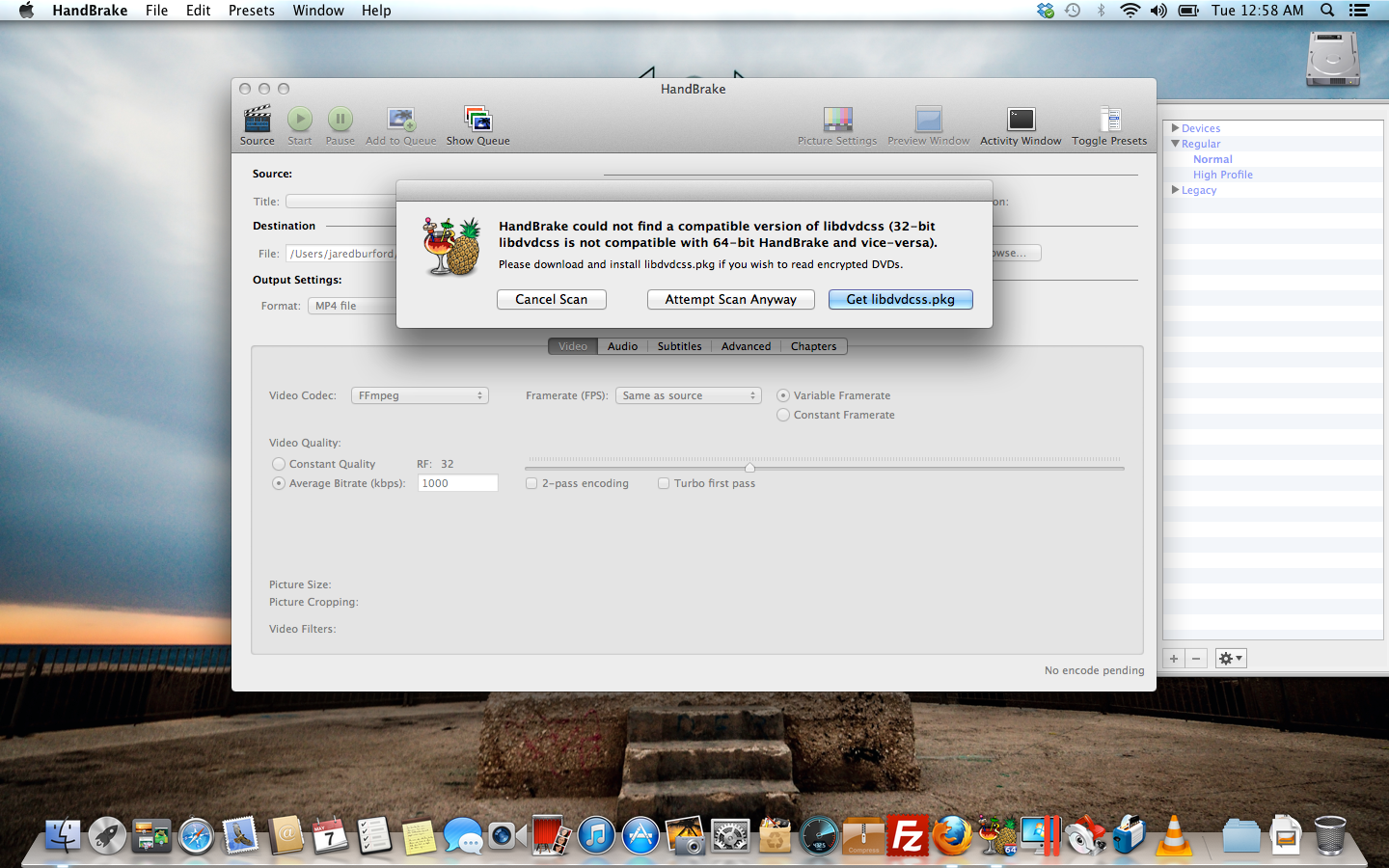This screenshot has width=1389, height=868.
Task: Open Safari in the Dock
Action: (196, 835)
